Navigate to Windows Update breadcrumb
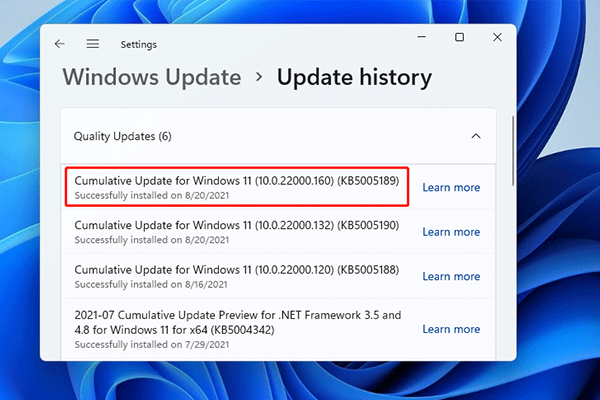This screenshot has height=400, width=600. [x=152, y=77]
